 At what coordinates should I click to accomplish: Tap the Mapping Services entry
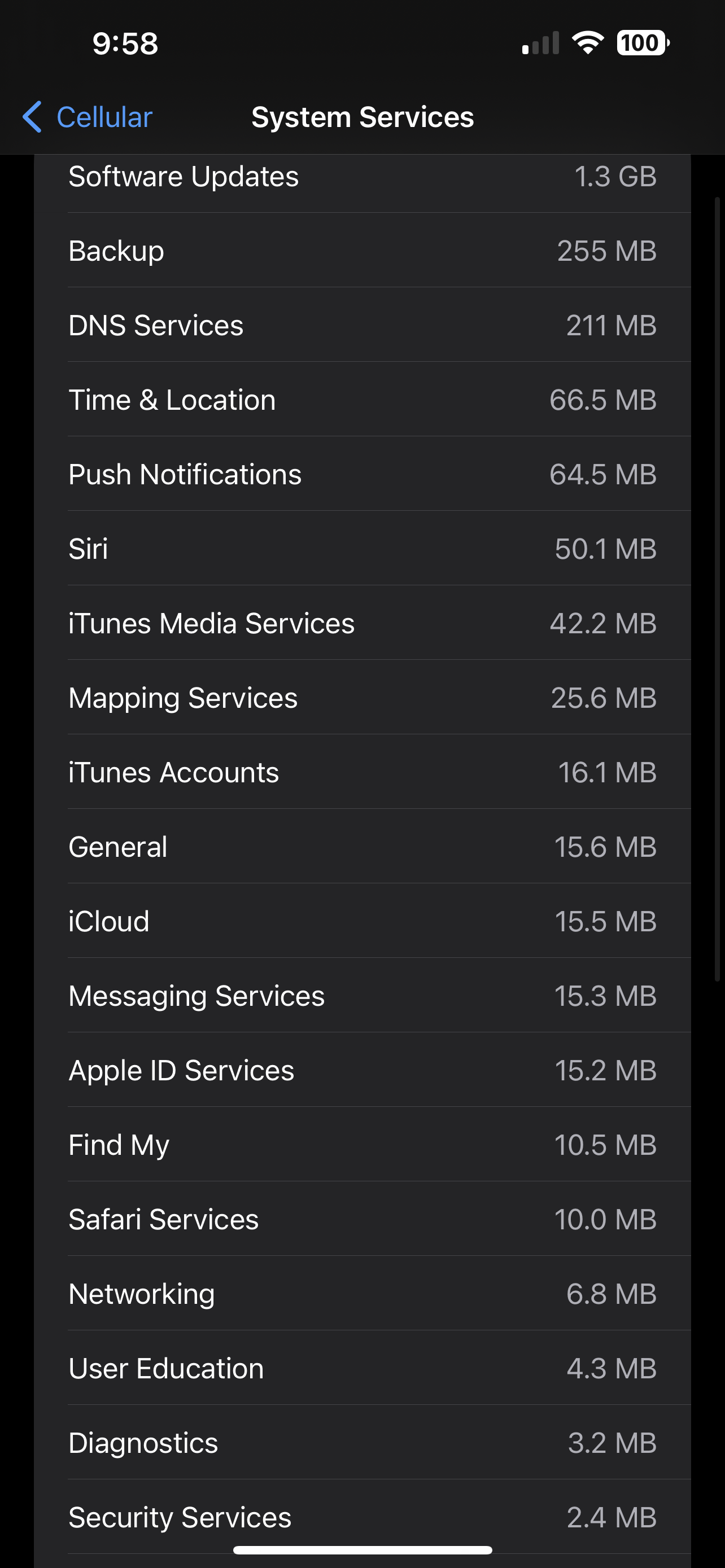pos(362,698)
